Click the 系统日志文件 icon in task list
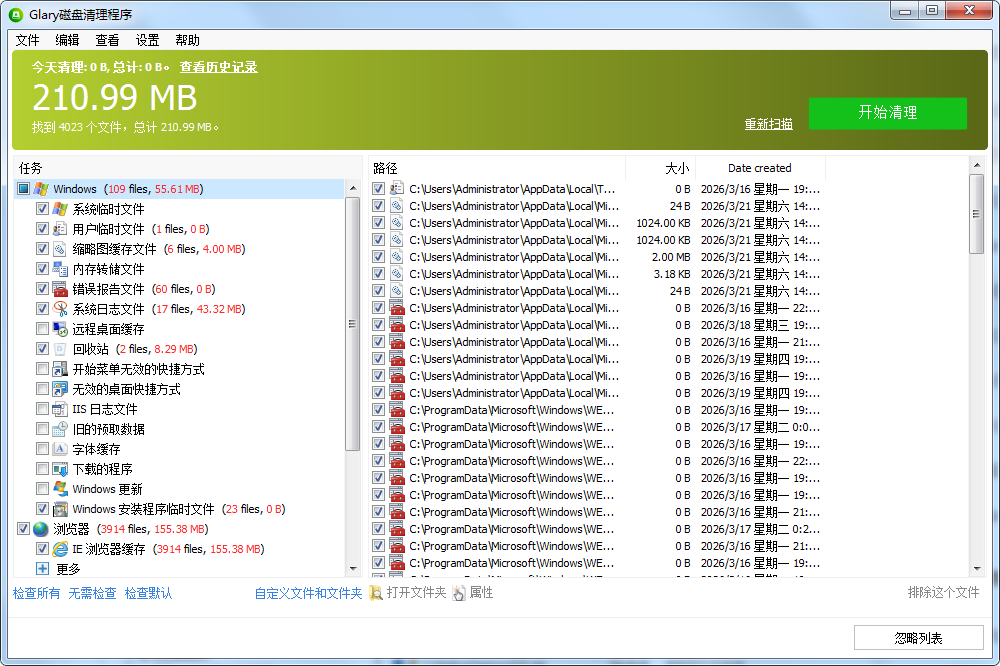This screenshot has height=666, width=1000. click(60, 309)
